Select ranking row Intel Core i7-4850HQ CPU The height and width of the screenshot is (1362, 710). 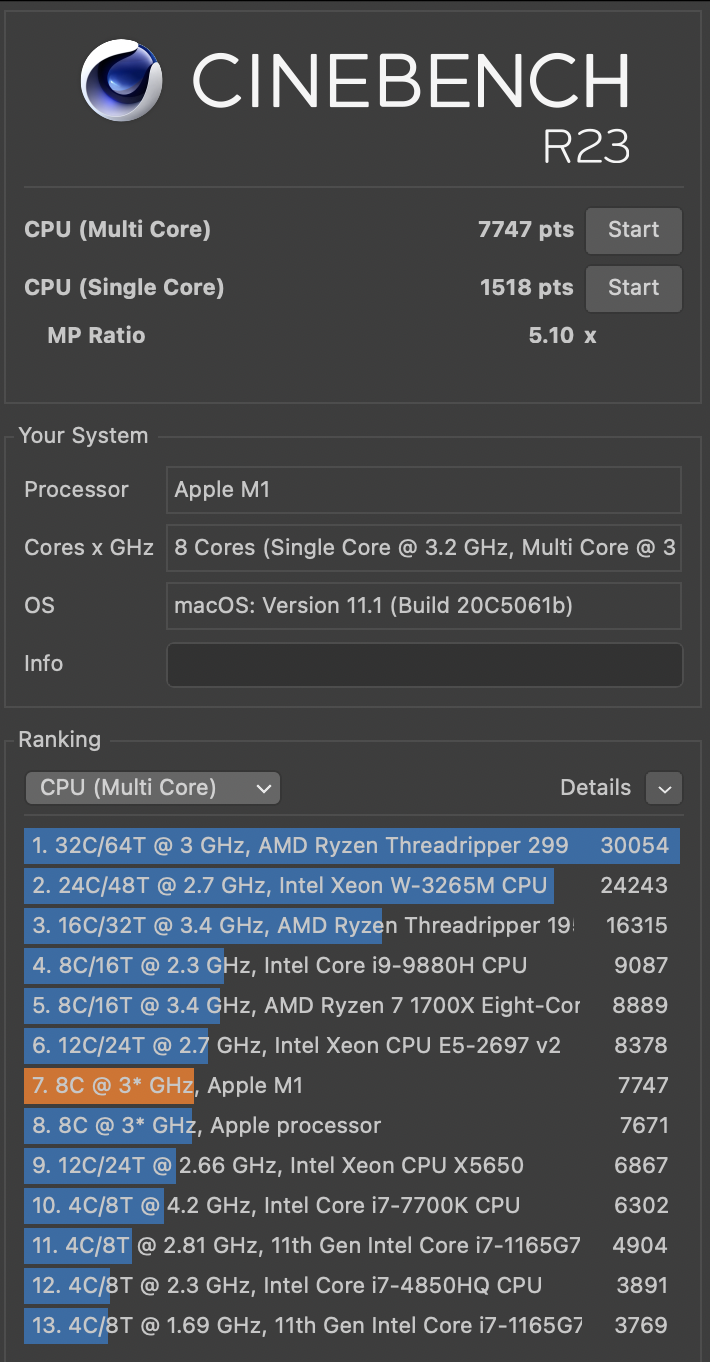coord(352,1286)
